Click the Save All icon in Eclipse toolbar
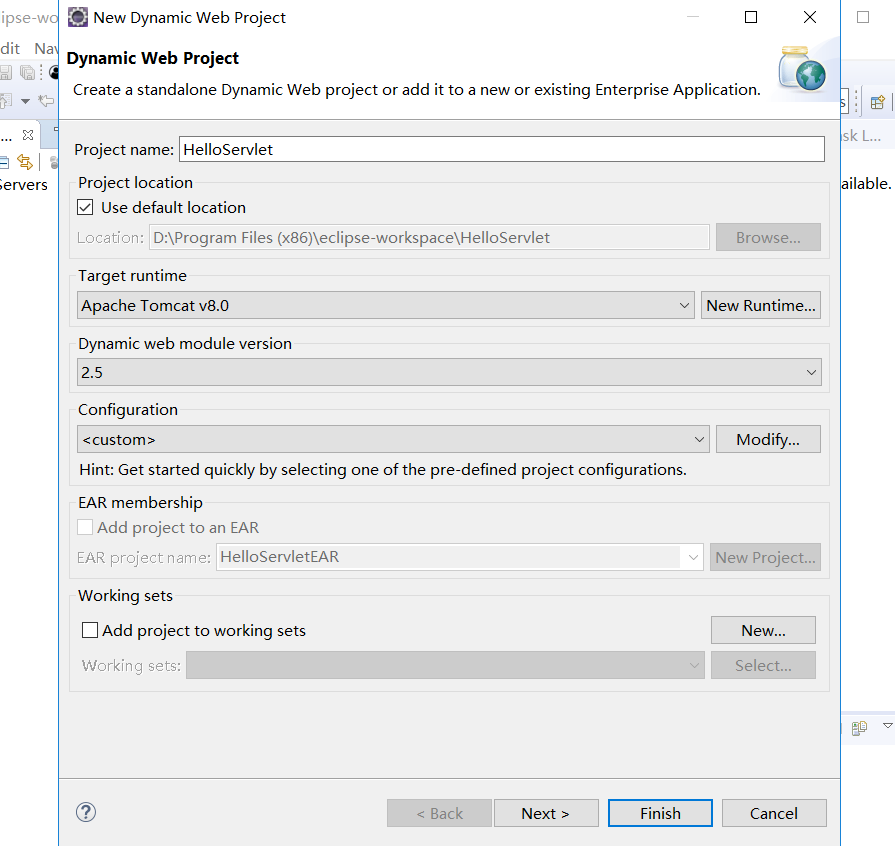The image size is (895, 846). (x=27, y=72)
